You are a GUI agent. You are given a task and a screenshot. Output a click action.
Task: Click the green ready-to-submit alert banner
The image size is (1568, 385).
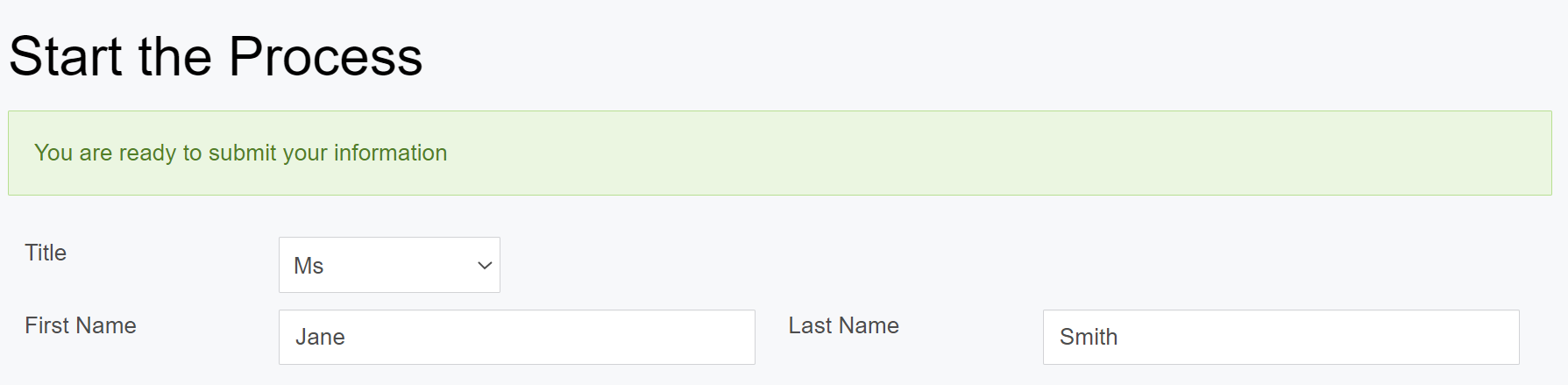click(779, 153)
